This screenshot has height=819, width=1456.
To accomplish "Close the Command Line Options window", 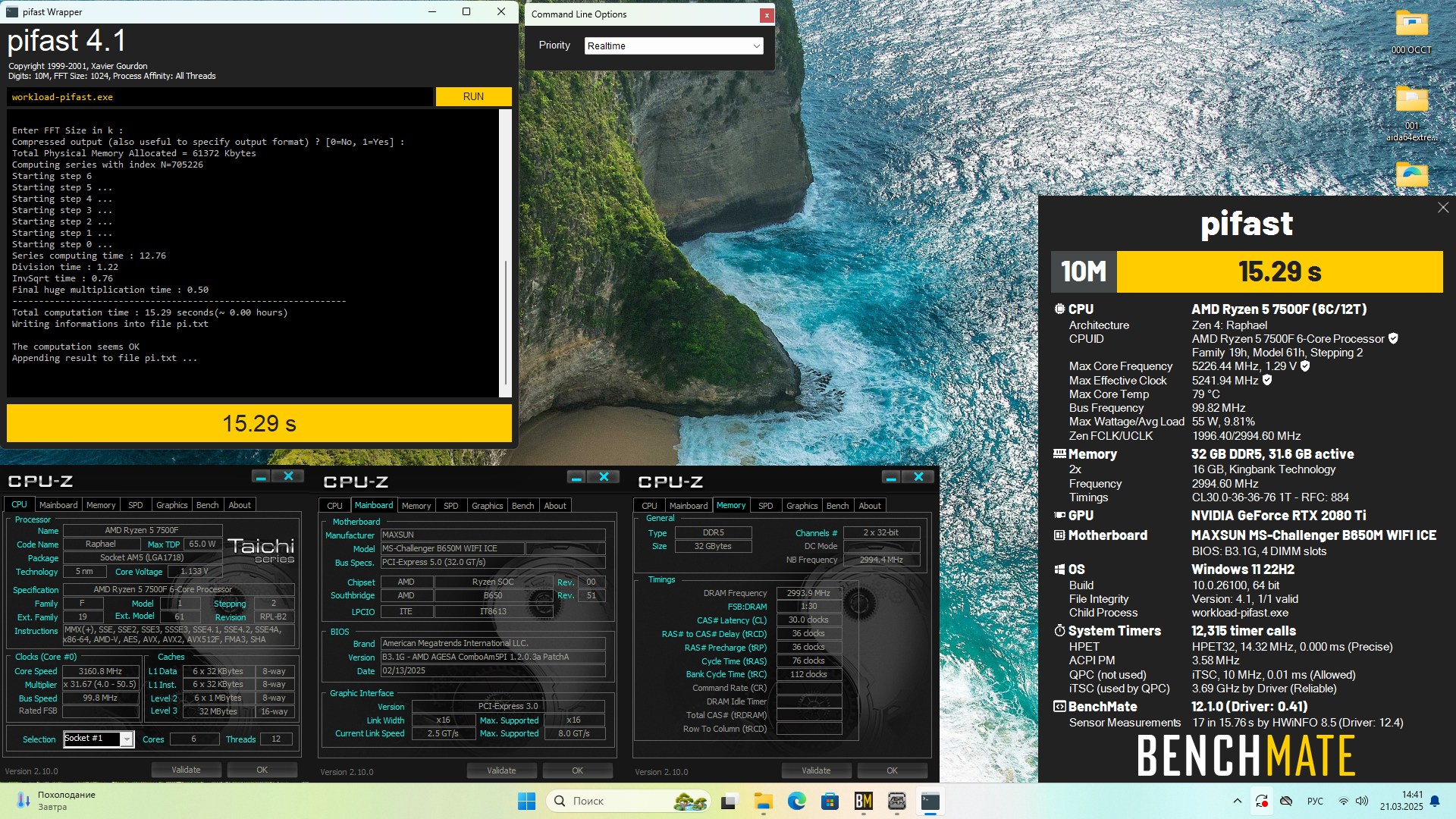I will (767, 14).
